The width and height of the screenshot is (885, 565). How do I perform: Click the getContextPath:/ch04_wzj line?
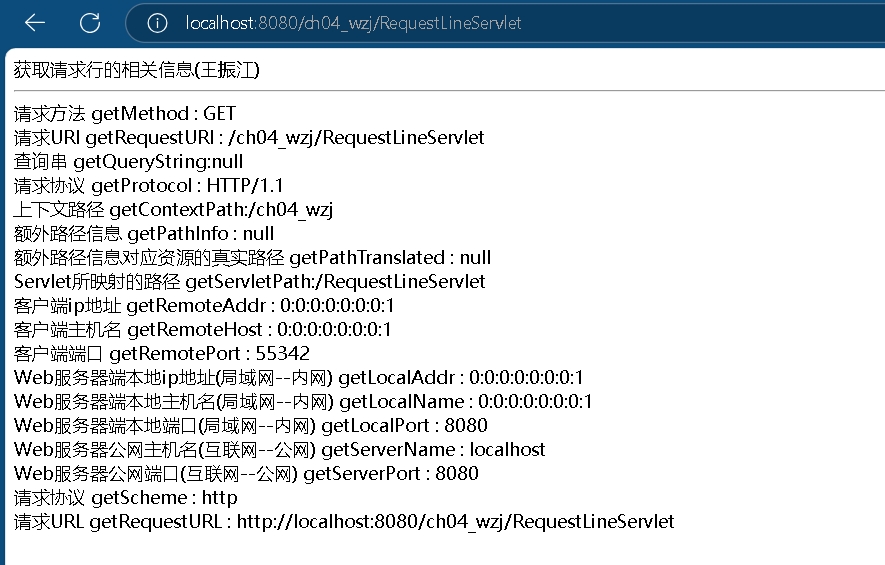(x=173, y=210)
